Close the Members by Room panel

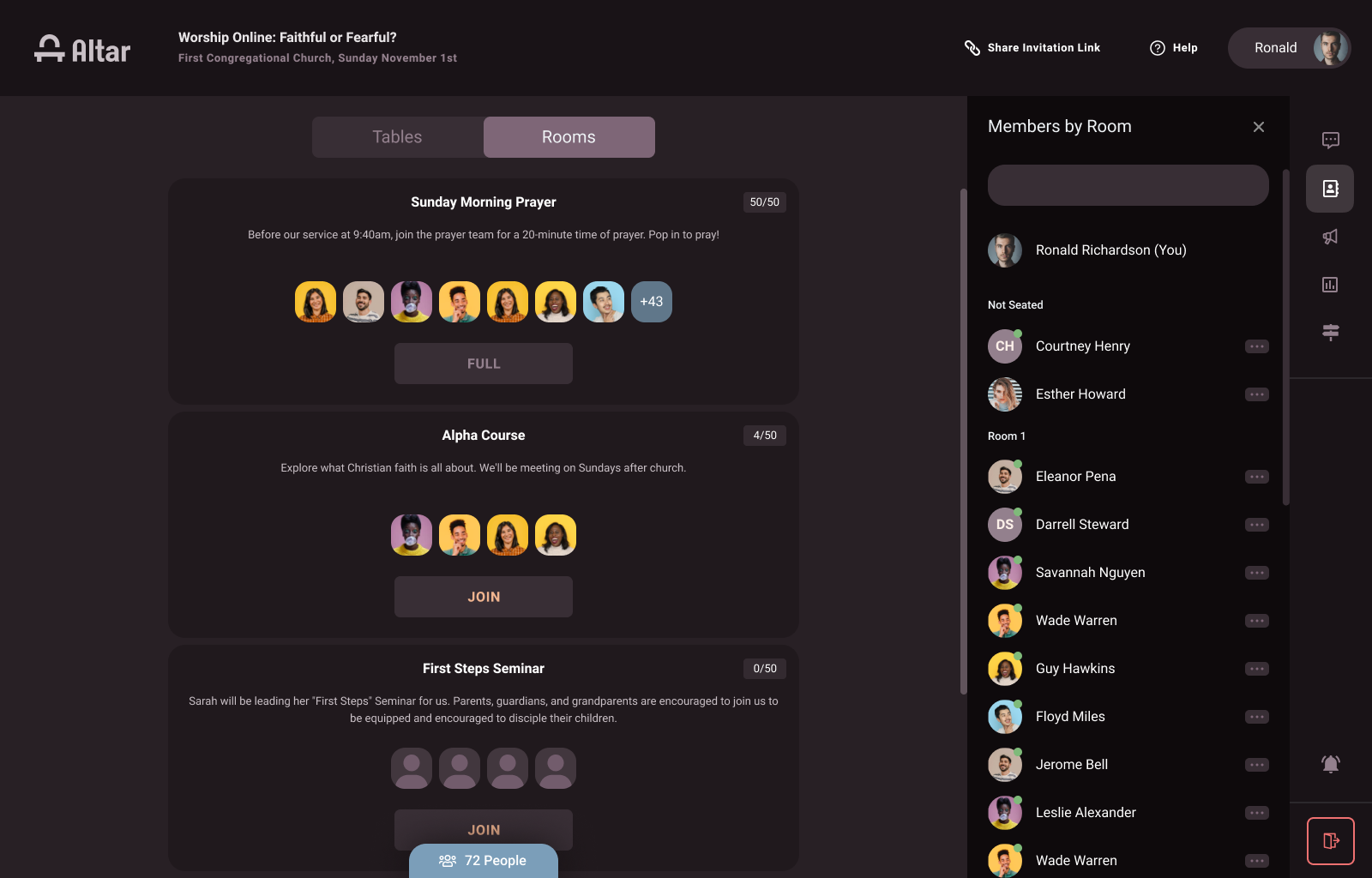1259,127
